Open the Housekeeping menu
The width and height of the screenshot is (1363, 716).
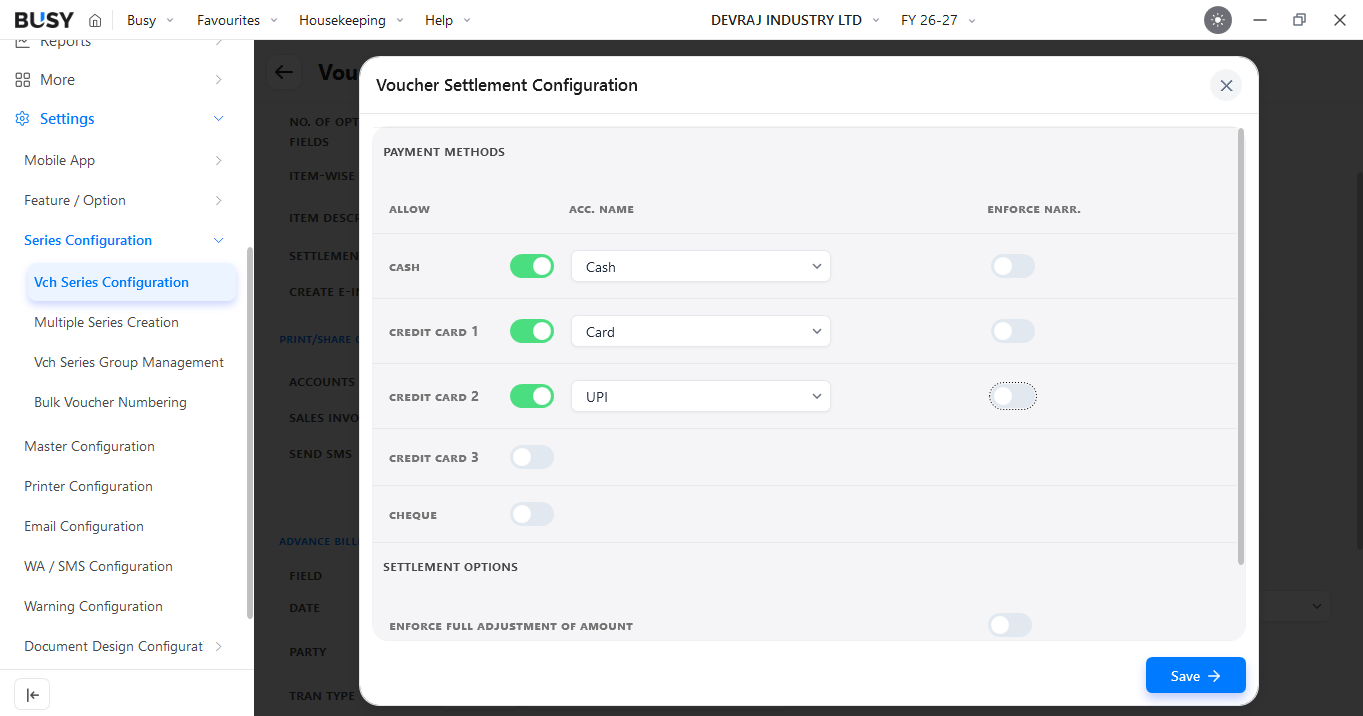pyautogui.click(x=351, y=20)
